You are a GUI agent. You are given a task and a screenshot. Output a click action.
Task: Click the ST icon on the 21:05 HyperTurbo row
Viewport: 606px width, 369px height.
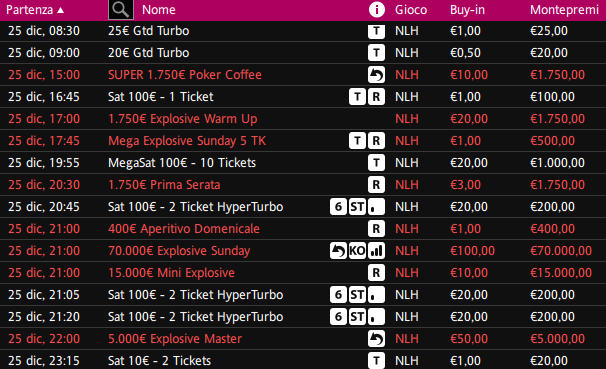click(x=357, y=296)
